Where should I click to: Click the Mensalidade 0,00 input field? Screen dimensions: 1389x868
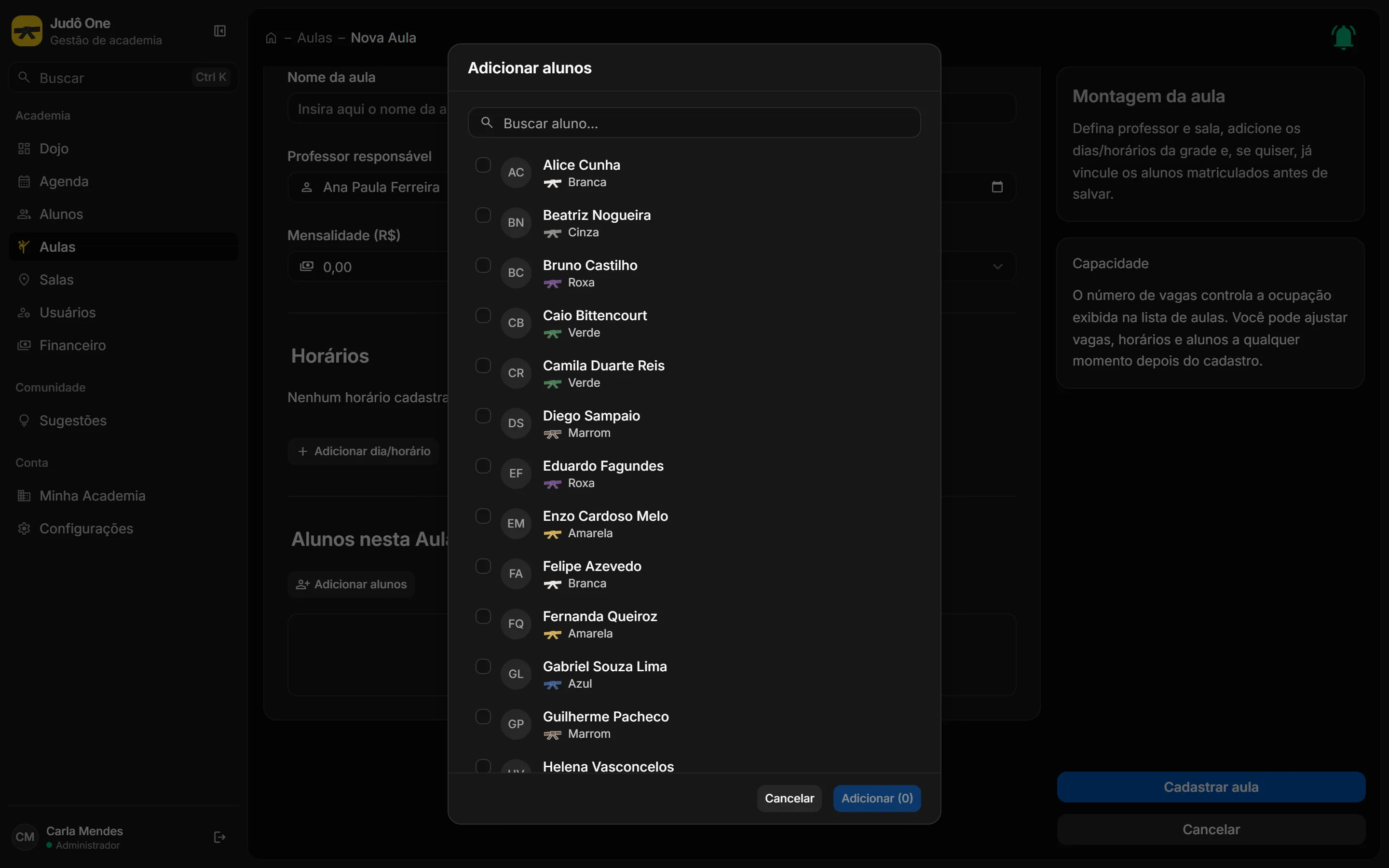click(368, 266)
